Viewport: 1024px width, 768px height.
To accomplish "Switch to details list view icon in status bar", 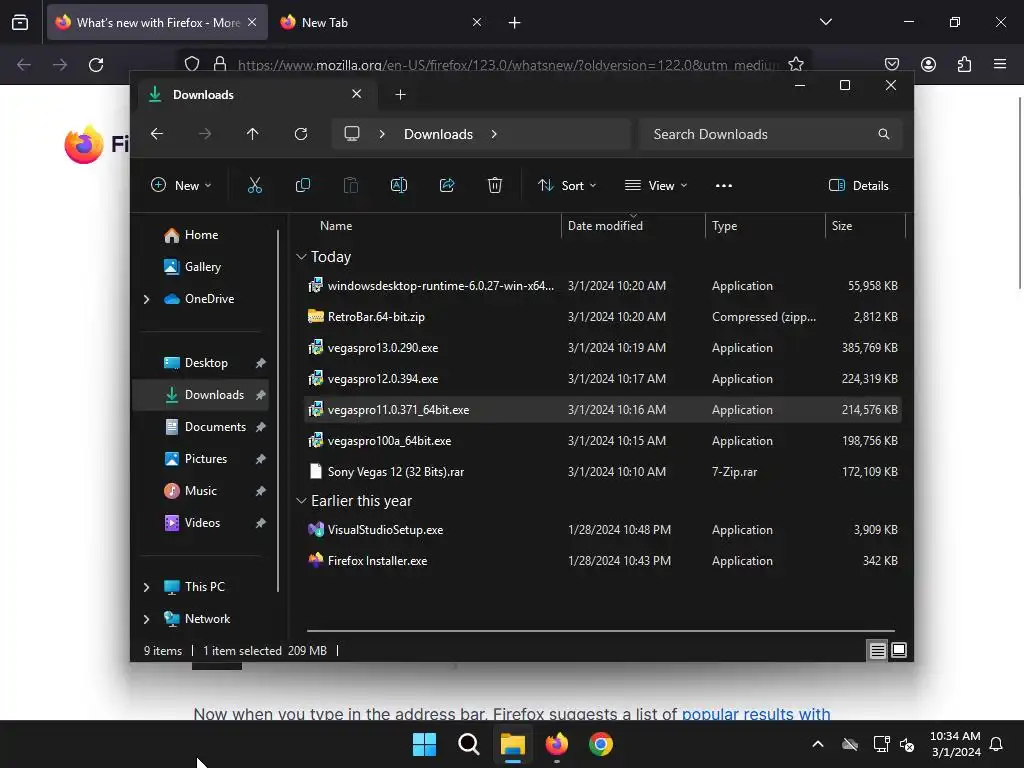I will pos(877,650).
